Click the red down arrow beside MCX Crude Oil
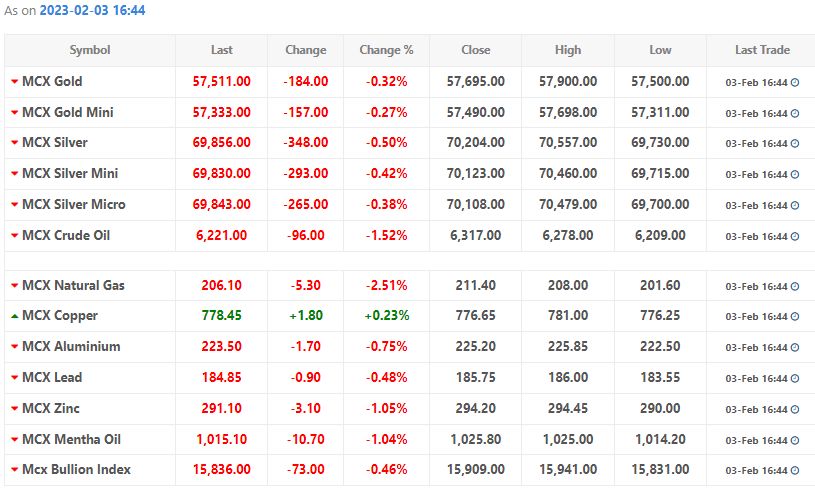 tap(15, 236)
